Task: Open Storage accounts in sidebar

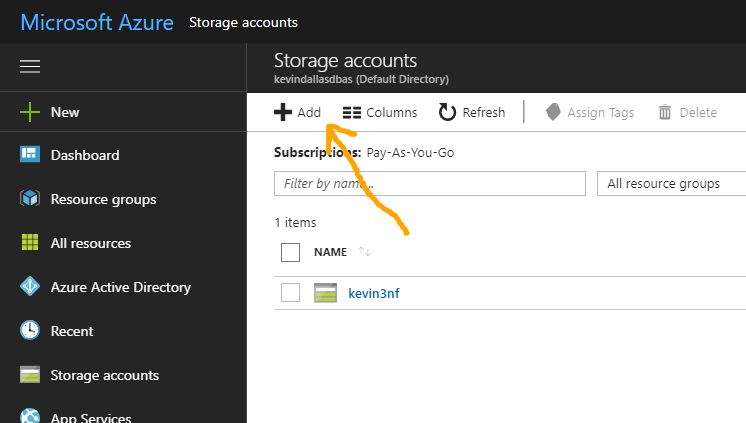Action: (105, 375)
